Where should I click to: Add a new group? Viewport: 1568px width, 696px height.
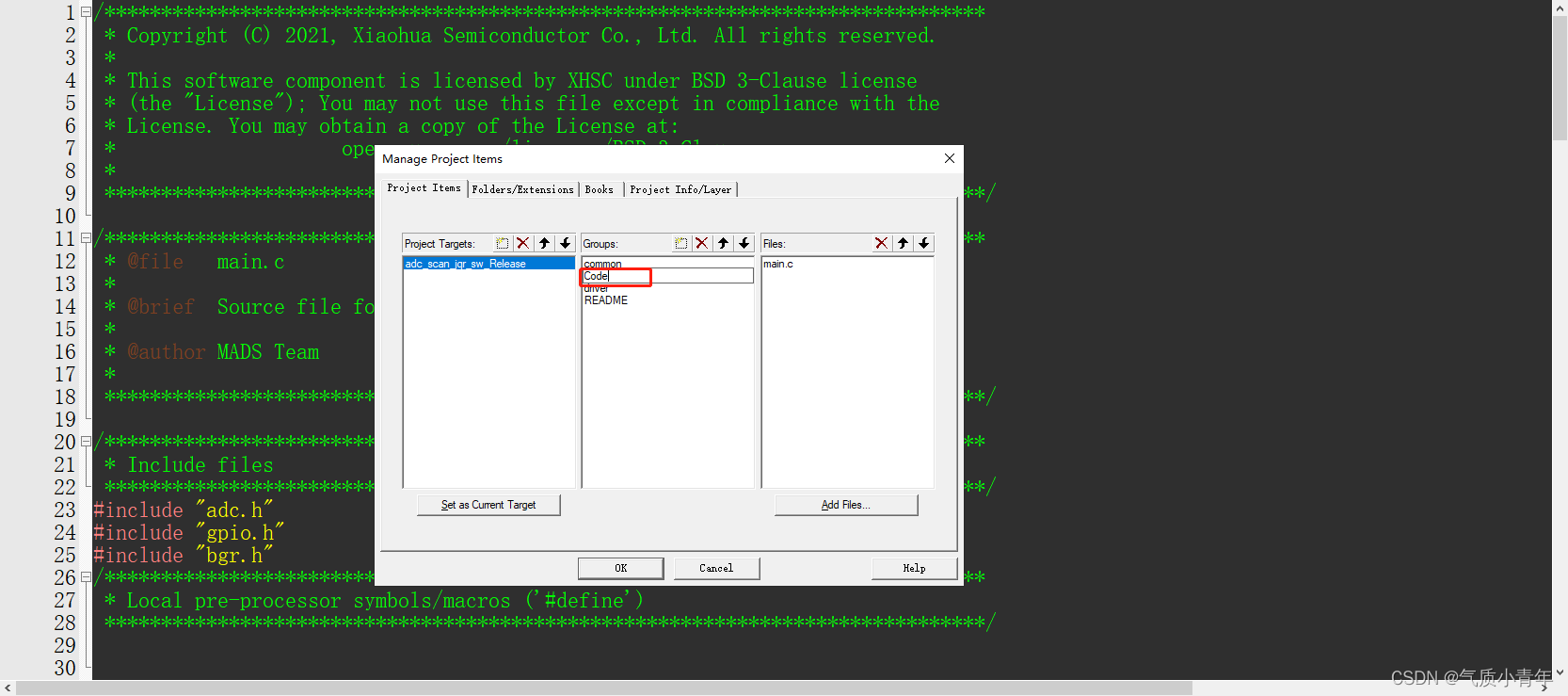pyautogui.click(x=681, y=243)
